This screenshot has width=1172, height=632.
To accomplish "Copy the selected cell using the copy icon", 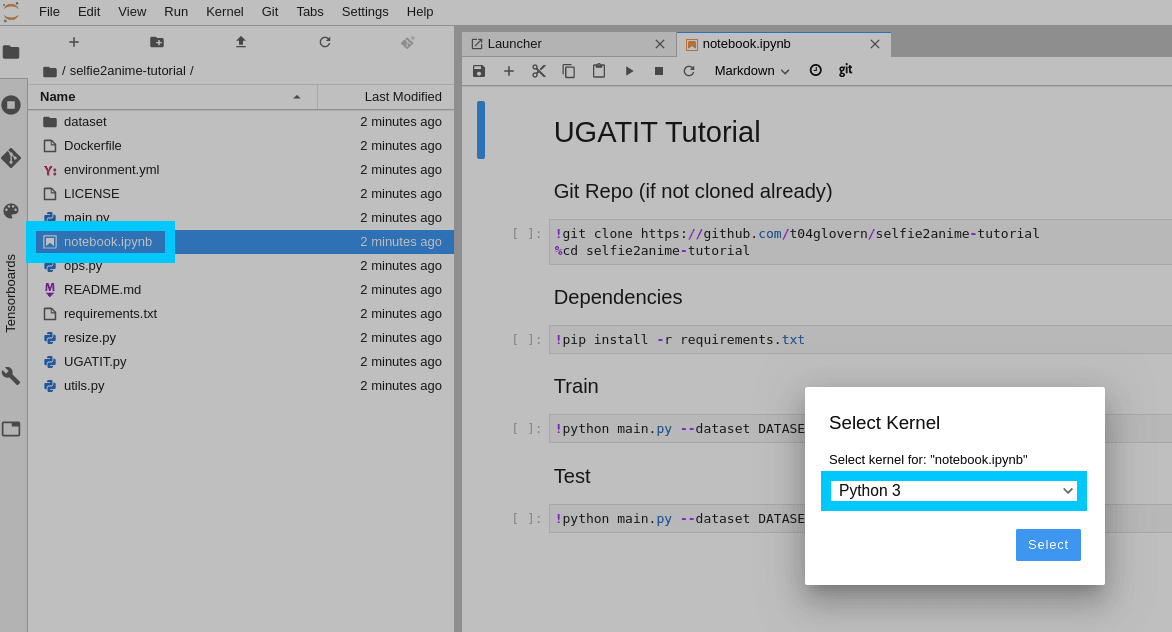I will [569, 70].
